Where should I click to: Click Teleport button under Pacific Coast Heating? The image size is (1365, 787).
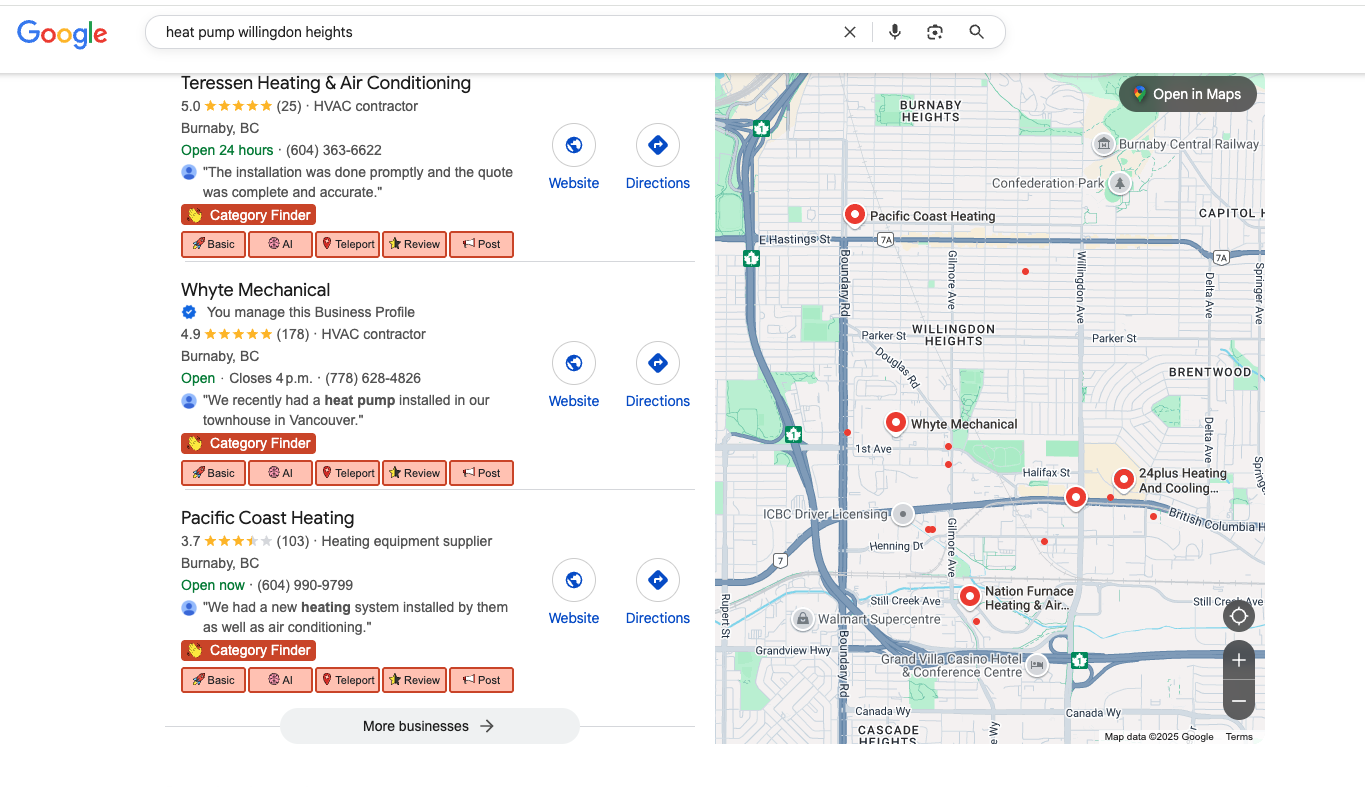[x=347, y=680]
